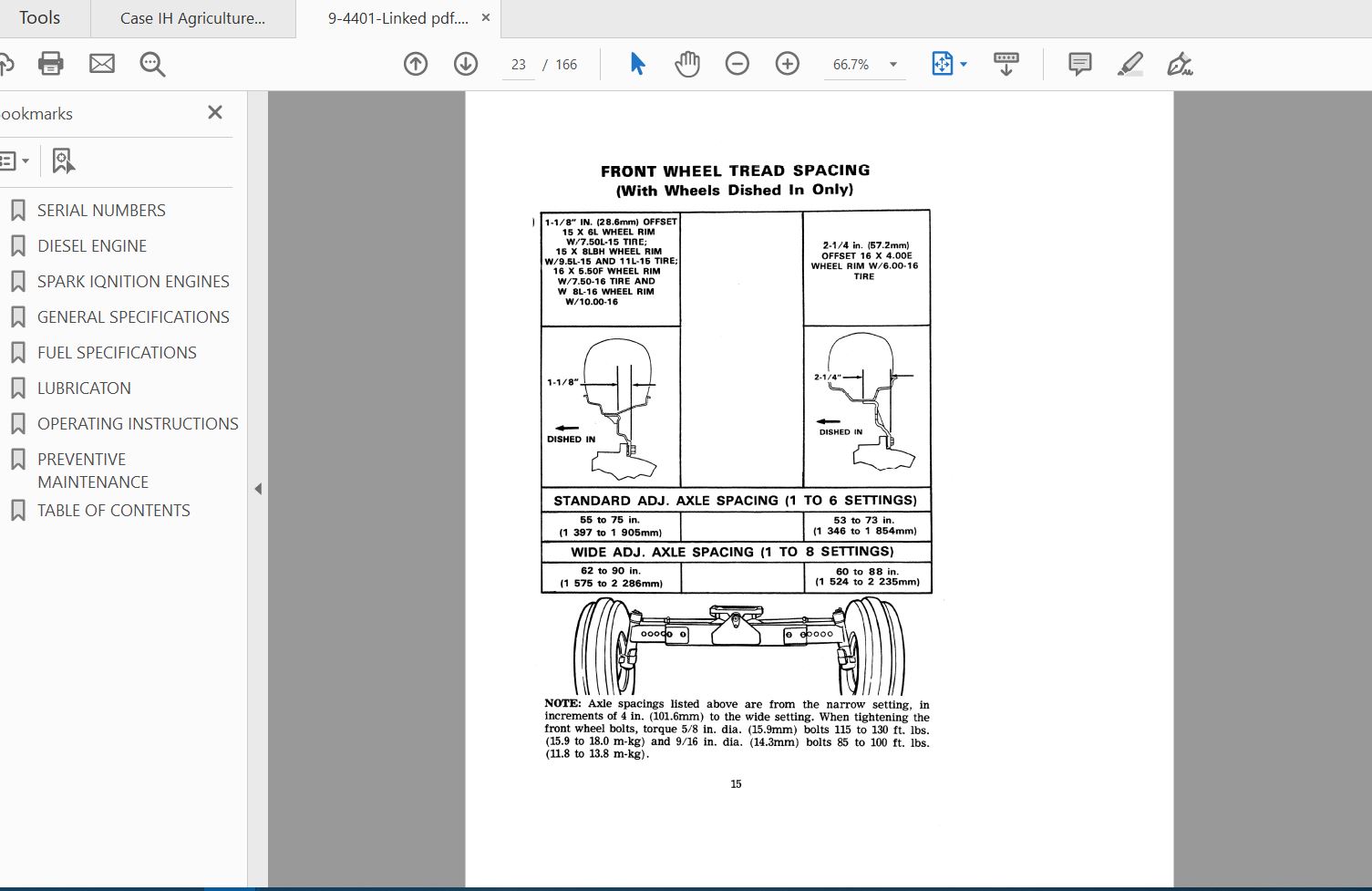
Task: Jump to OPERATING INSTRUCTIONS bookmark
Action: point(138,424)
